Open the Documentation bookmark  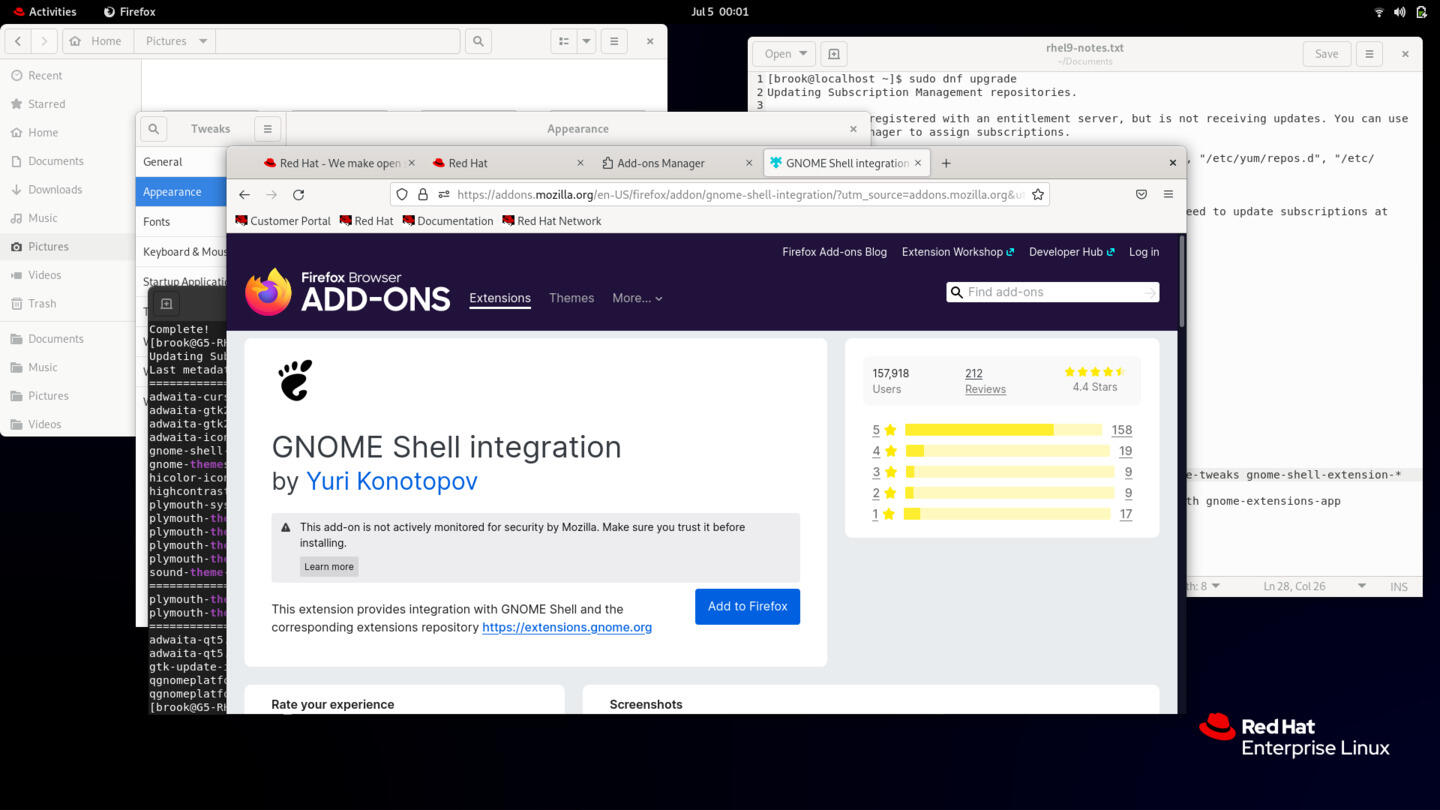pos(448,221)
